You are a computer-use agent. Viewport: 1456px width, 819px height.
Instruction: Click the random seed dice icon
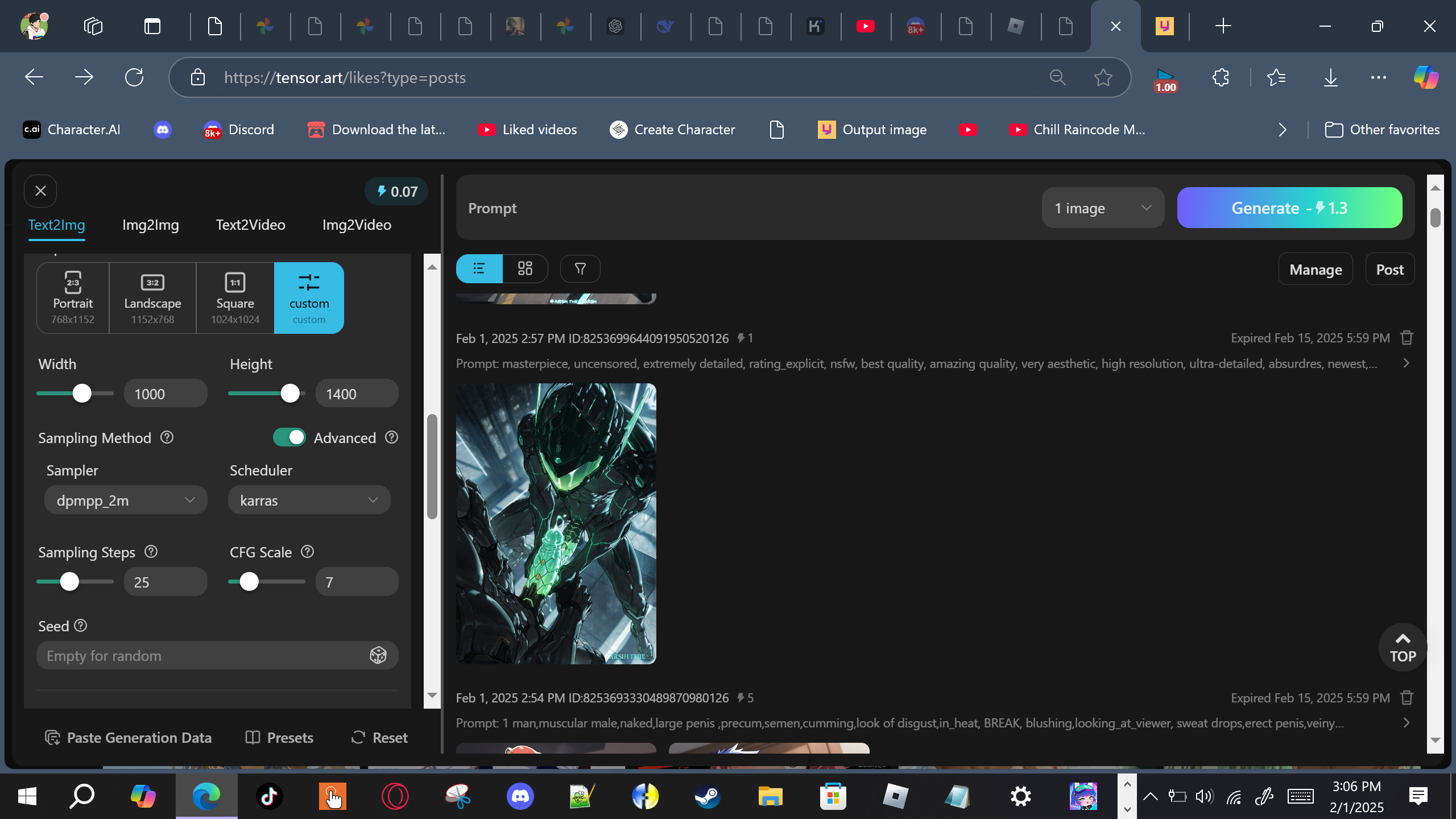pyautogui.click(x=378, y=655)
